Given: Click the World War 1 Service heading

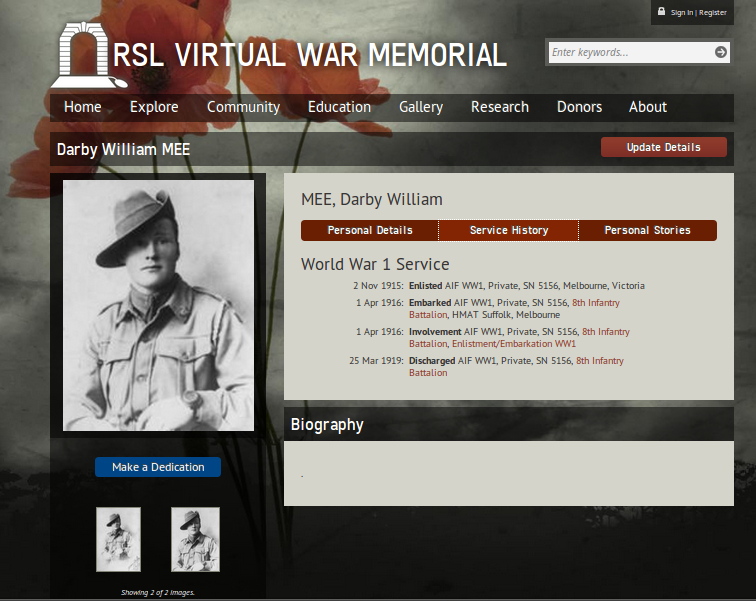Looking at the screenshot, I should [375, 264].
